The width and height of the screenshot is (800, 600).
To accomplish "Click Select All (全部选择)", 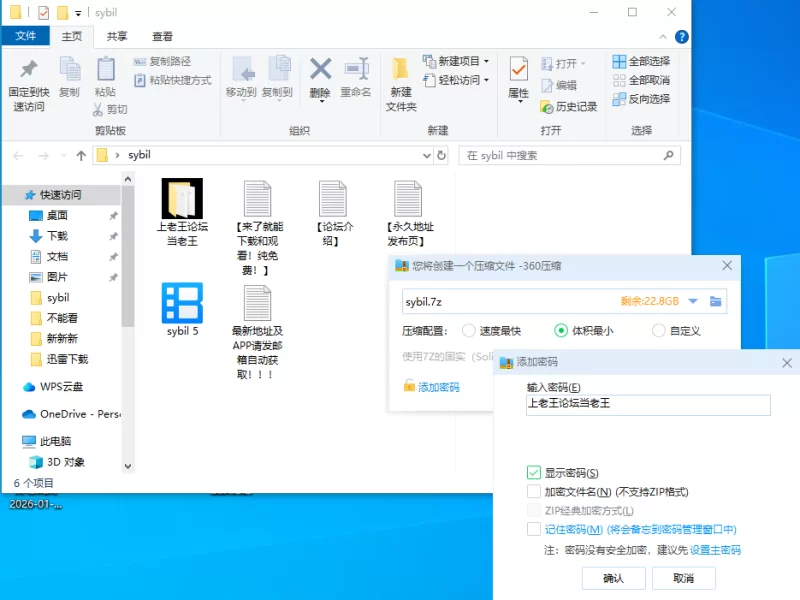I will pos(641,61).
